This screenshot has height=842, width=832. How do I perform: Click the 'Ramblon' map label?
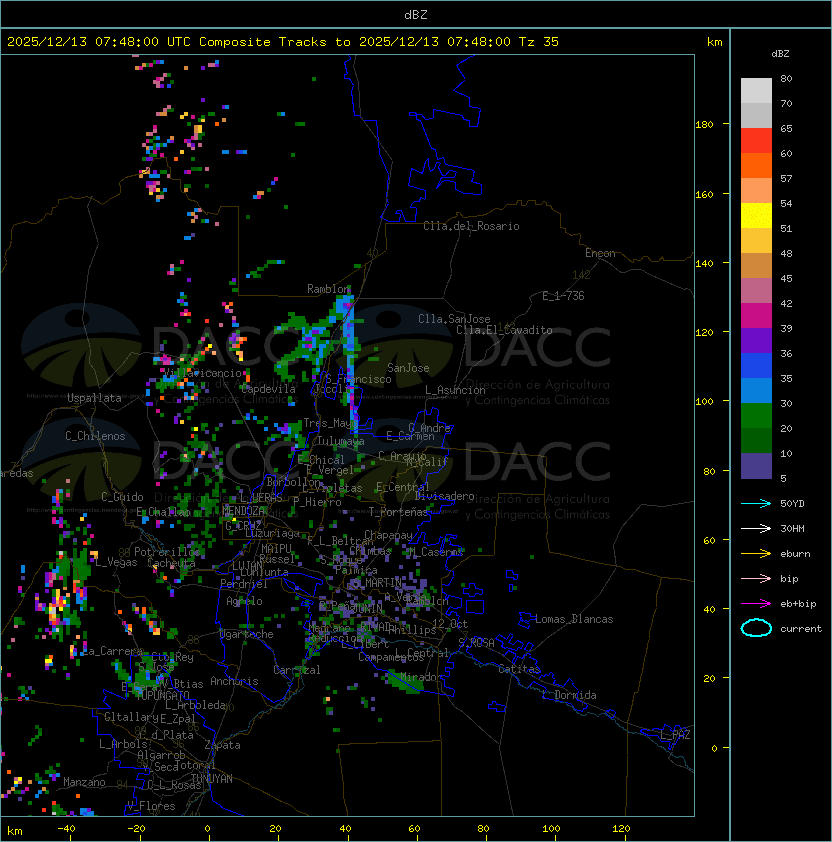tap(328, 289)
